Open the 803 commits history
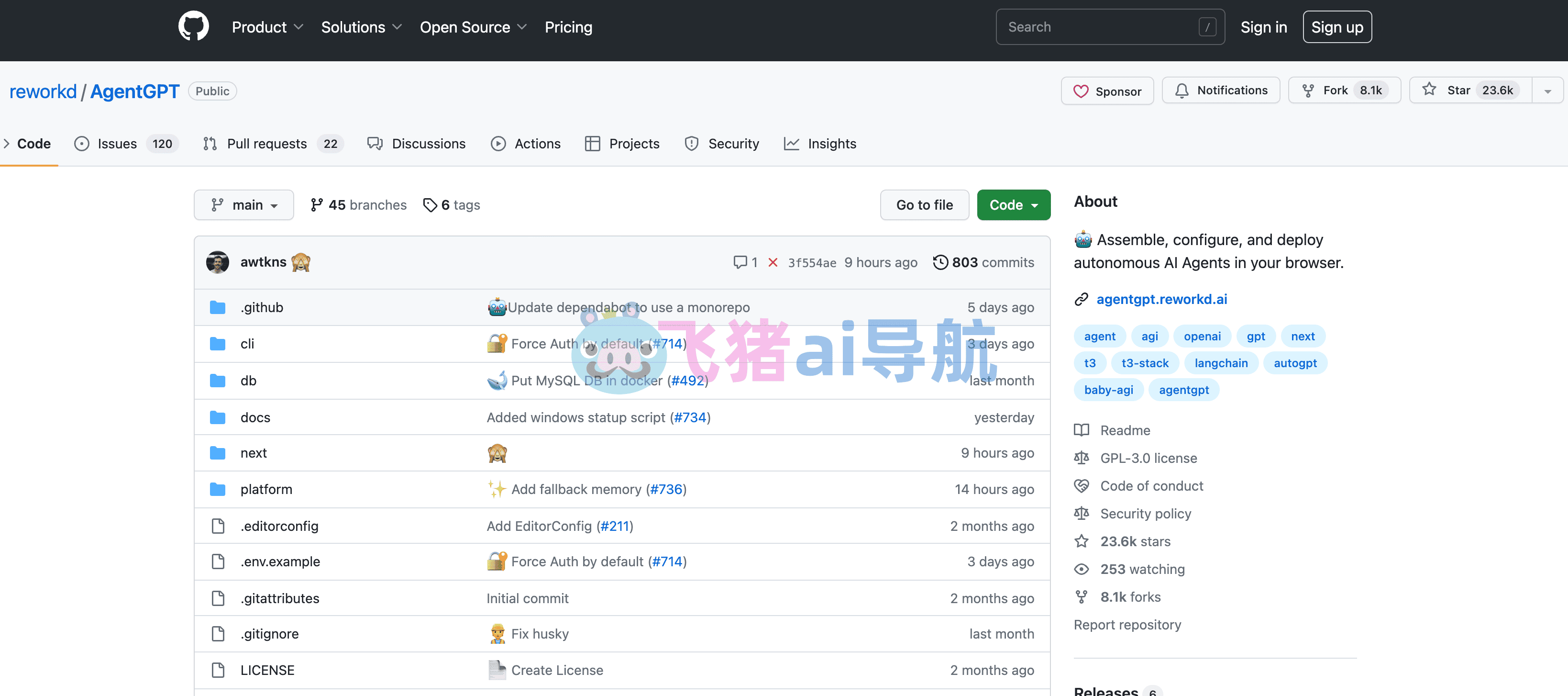 pos(983,262)
